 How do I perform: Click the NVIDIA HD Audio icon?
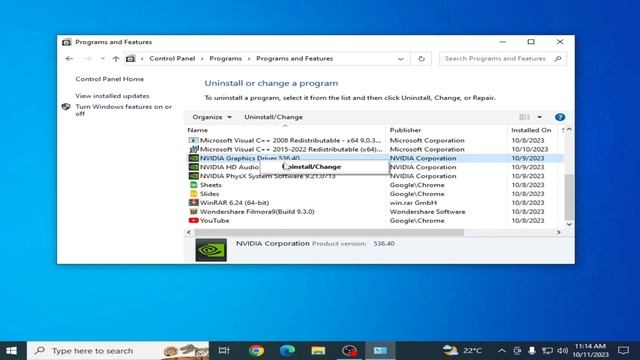click(x=193, y=167)
